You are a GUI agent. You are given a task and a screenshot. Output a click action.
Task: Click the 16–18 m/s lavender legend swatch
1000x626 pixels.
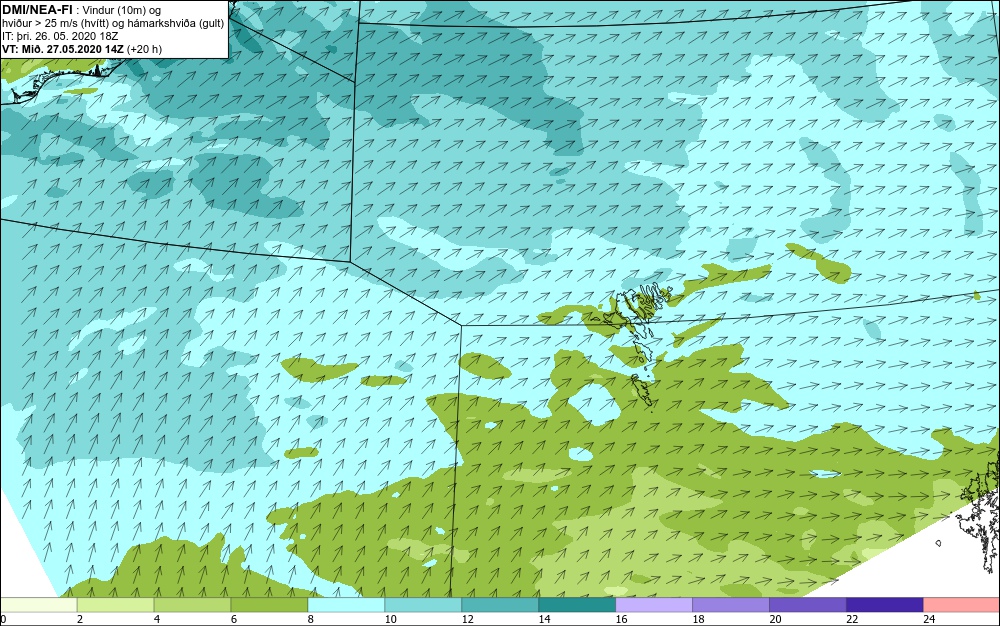[654, 604]
